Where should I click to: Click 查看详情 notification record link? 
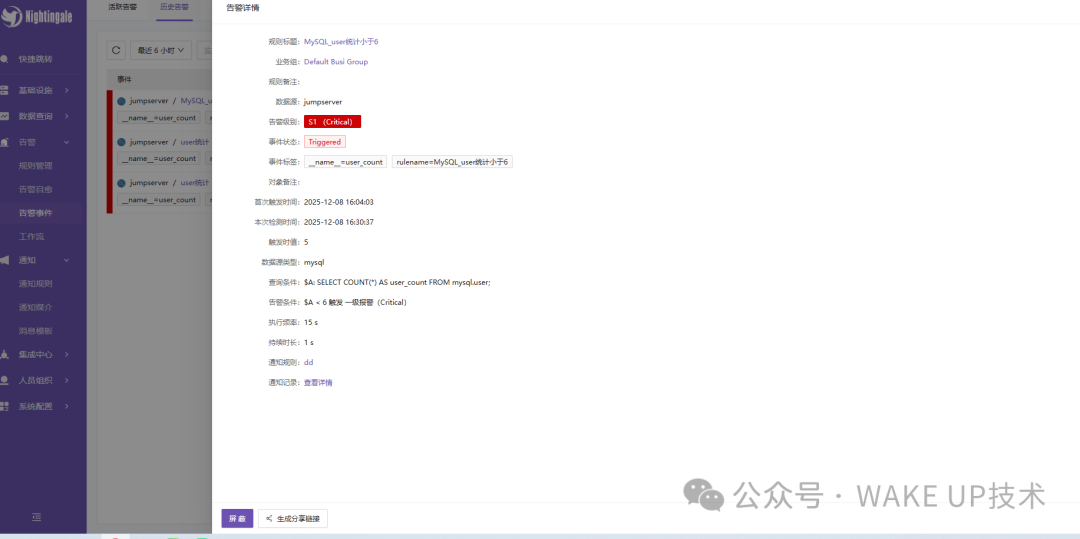coord(318,383)
